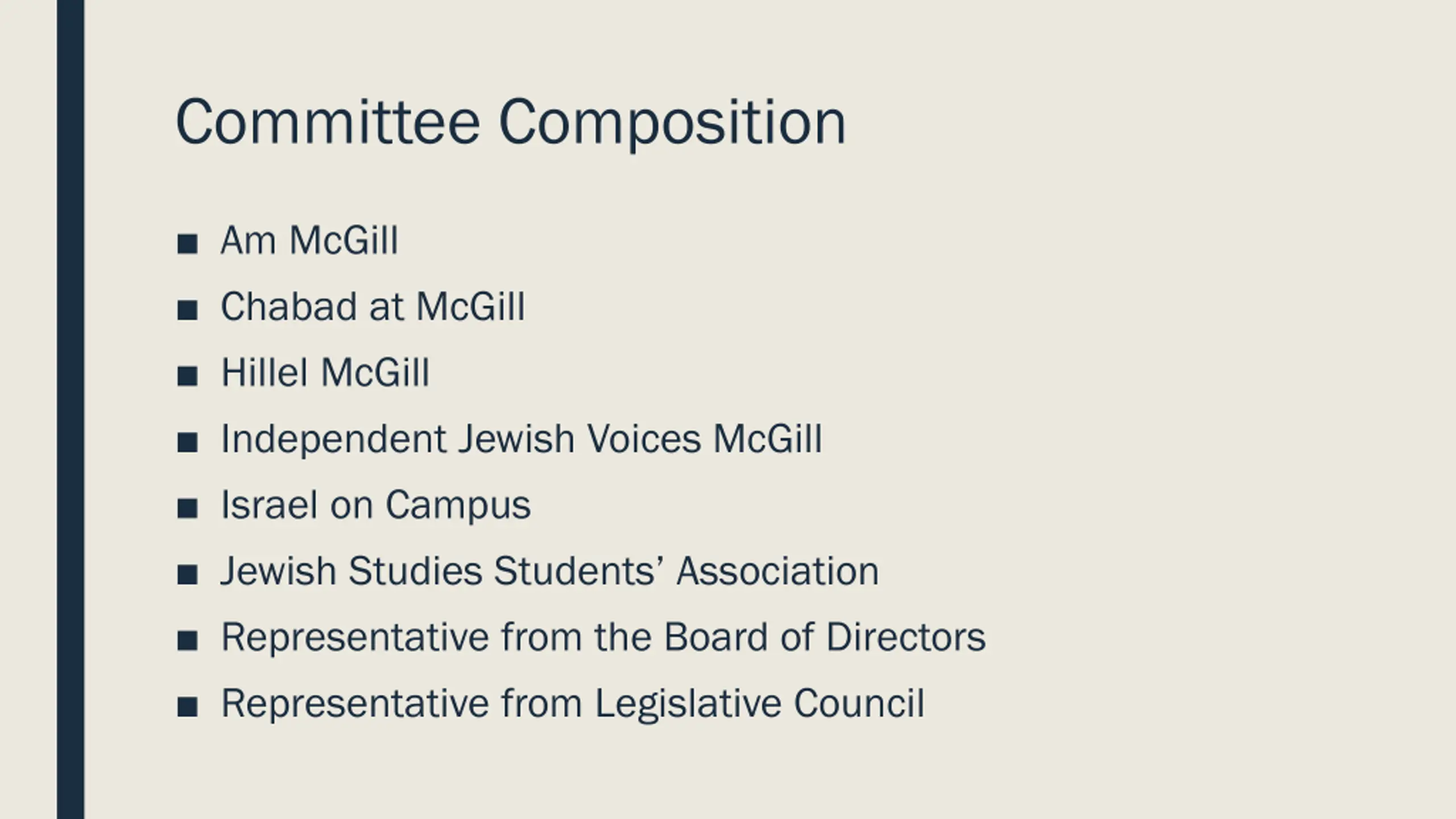Select the Hillel McGill list item
This screenshot has height=819, width=1456.
pyautogui.click(x=325, y=373)
